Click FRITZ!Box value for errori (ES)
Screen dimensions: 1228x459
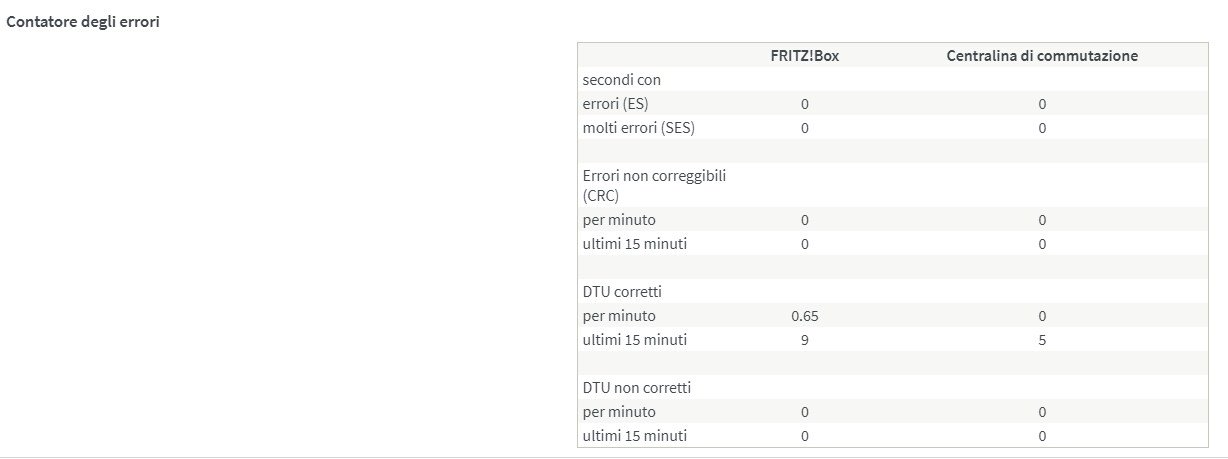coord(804,104)
